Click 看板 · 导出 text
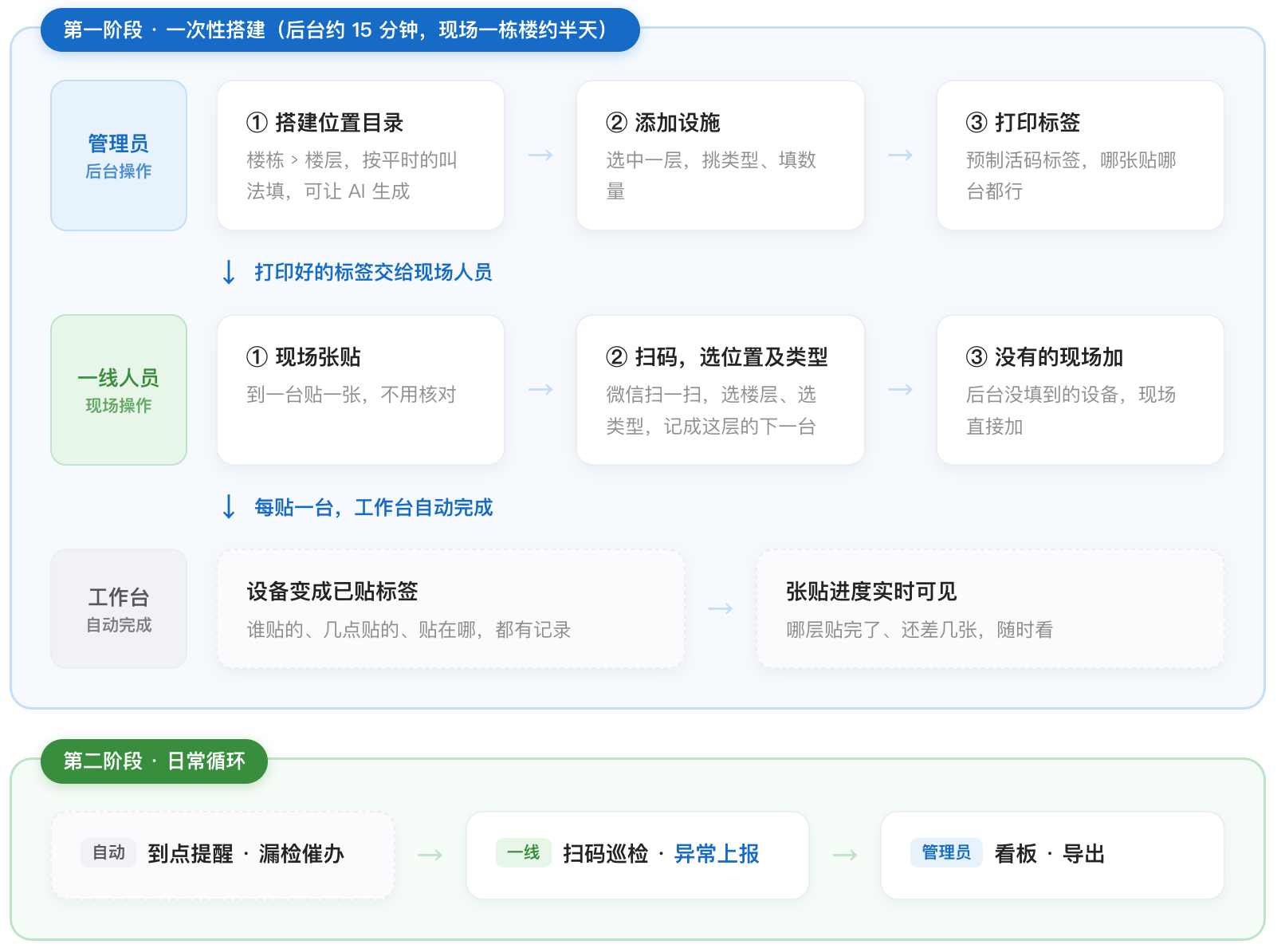Viewport: 1285px width, 952px height. tap(1050, 854)
